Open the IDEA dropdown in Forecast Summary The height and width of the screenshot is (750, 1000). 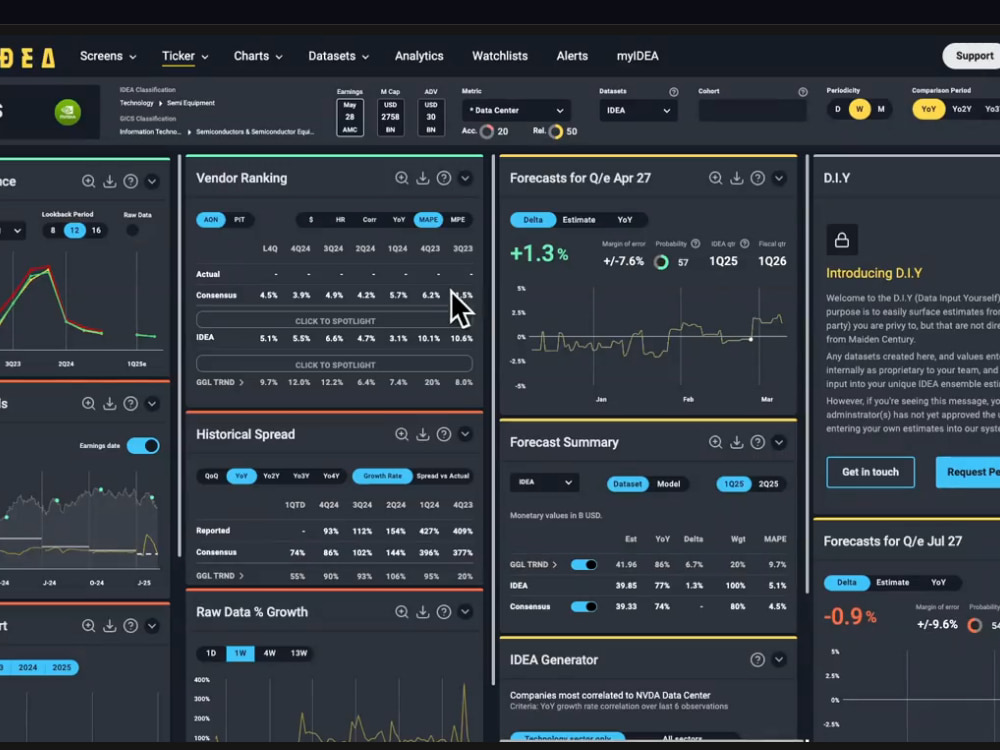[545, 482]
